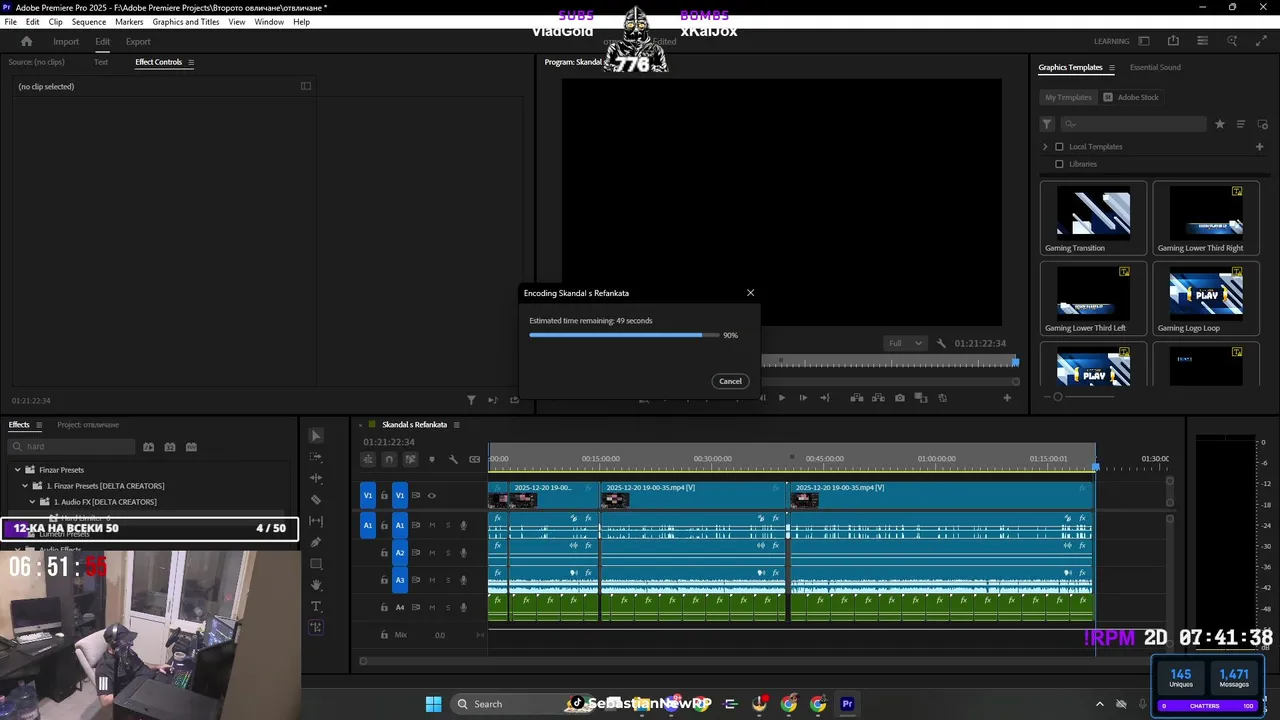
Task: Select the Type tool
Action: coord(316,606)
